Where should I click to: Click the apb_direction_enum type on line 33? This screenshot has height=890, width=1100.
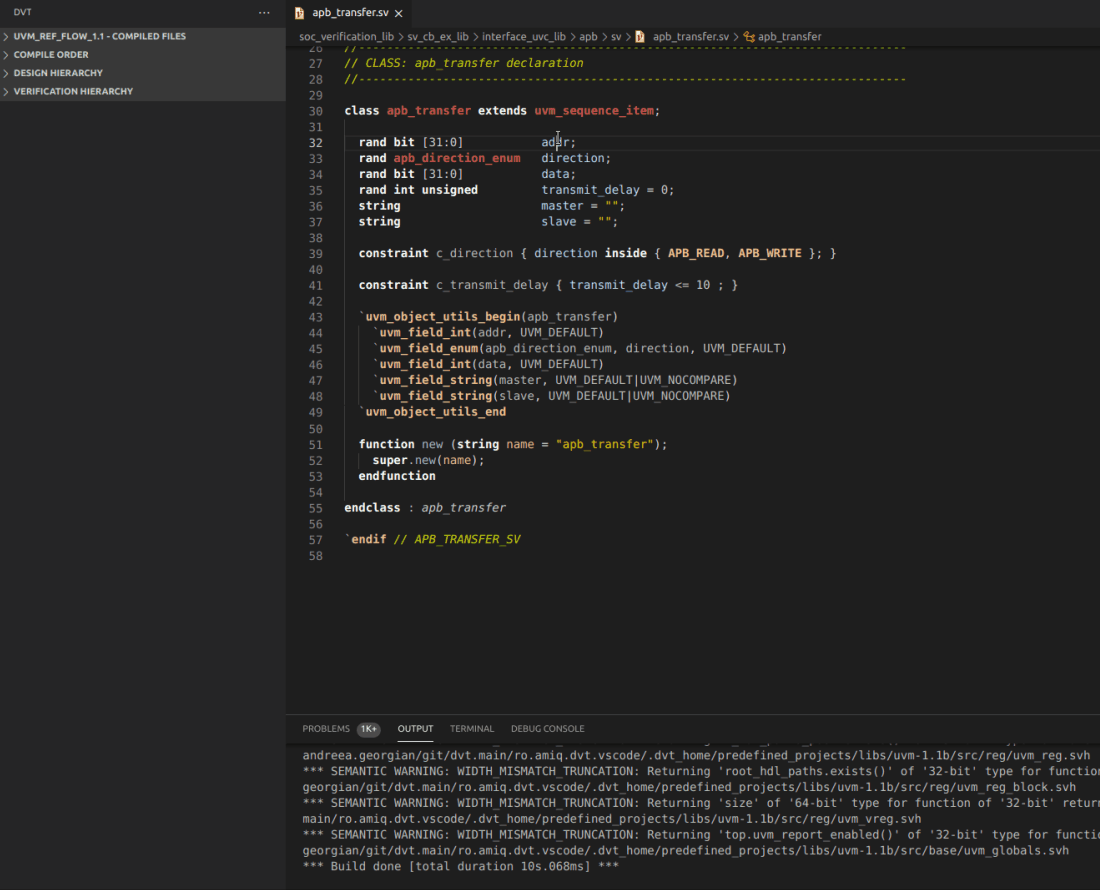tap(456, 158)
